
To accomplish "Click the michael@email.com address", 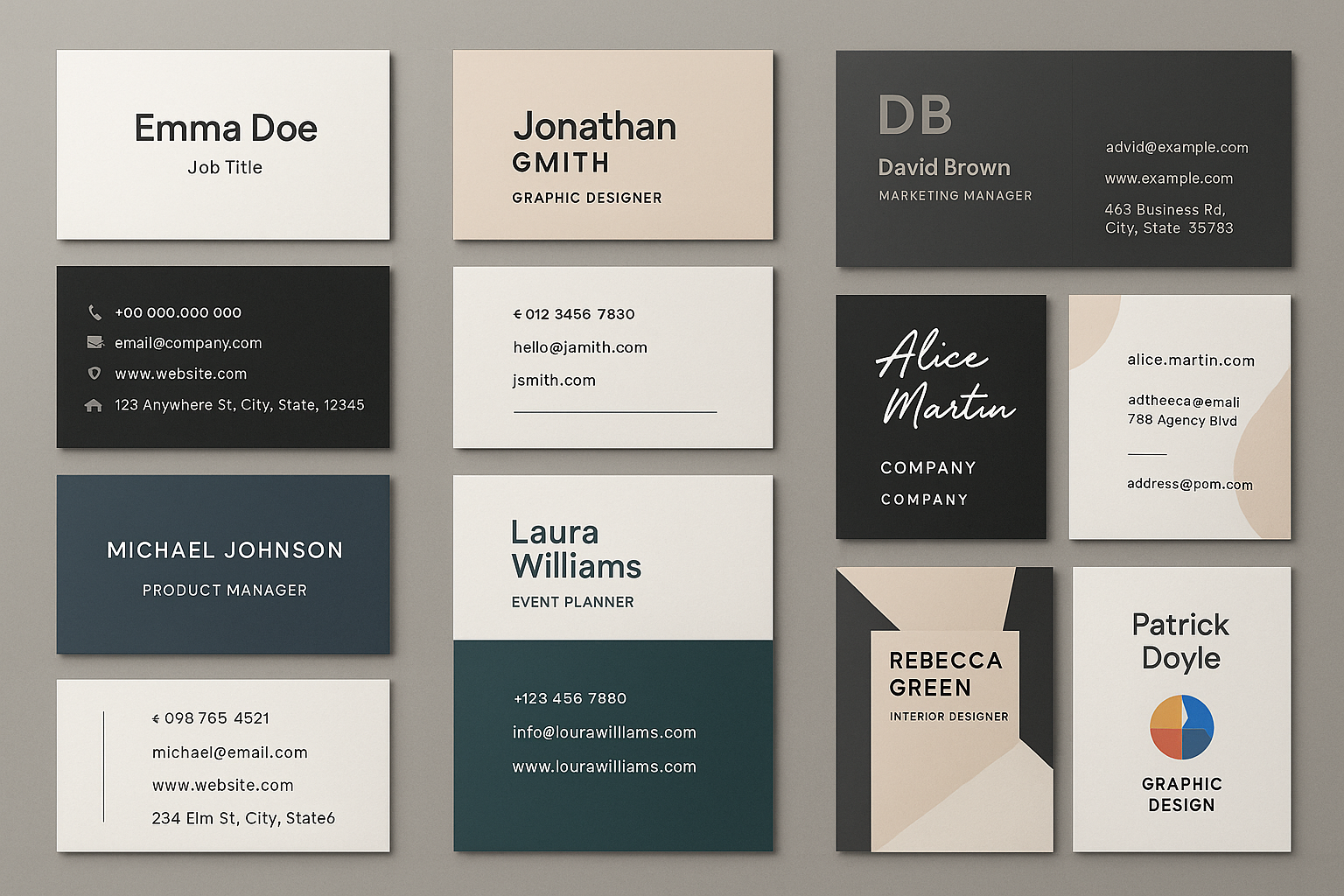I will point(229,752).
